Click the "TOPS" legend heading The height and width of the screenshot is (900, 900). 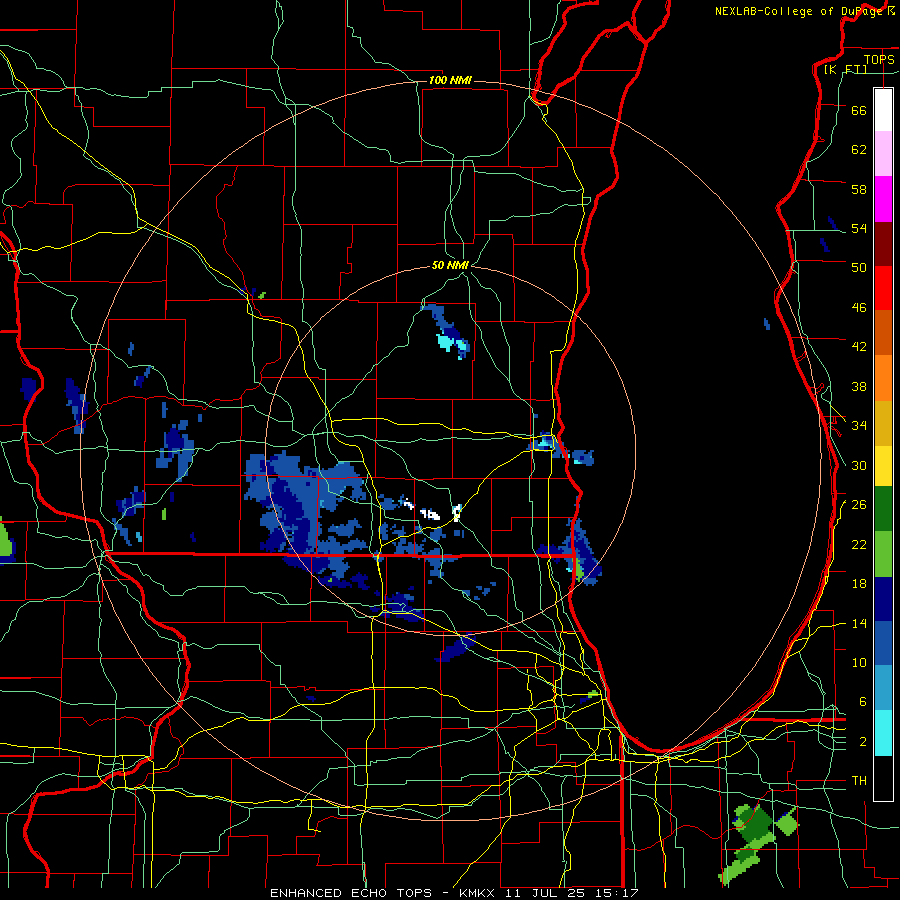click(x=879, y=60)
